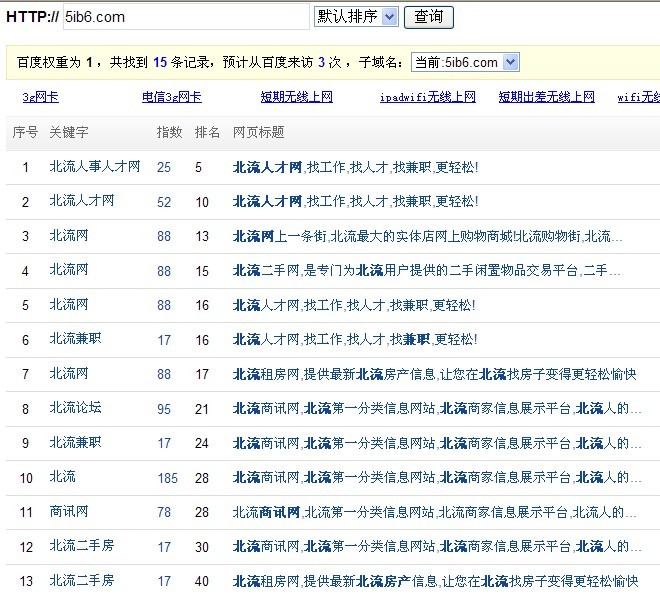Viewport: 660px width, 595px height.
Task: Visit the 短期出差无线上网 link
Action: pyautogui.click(x=546, y=97)
